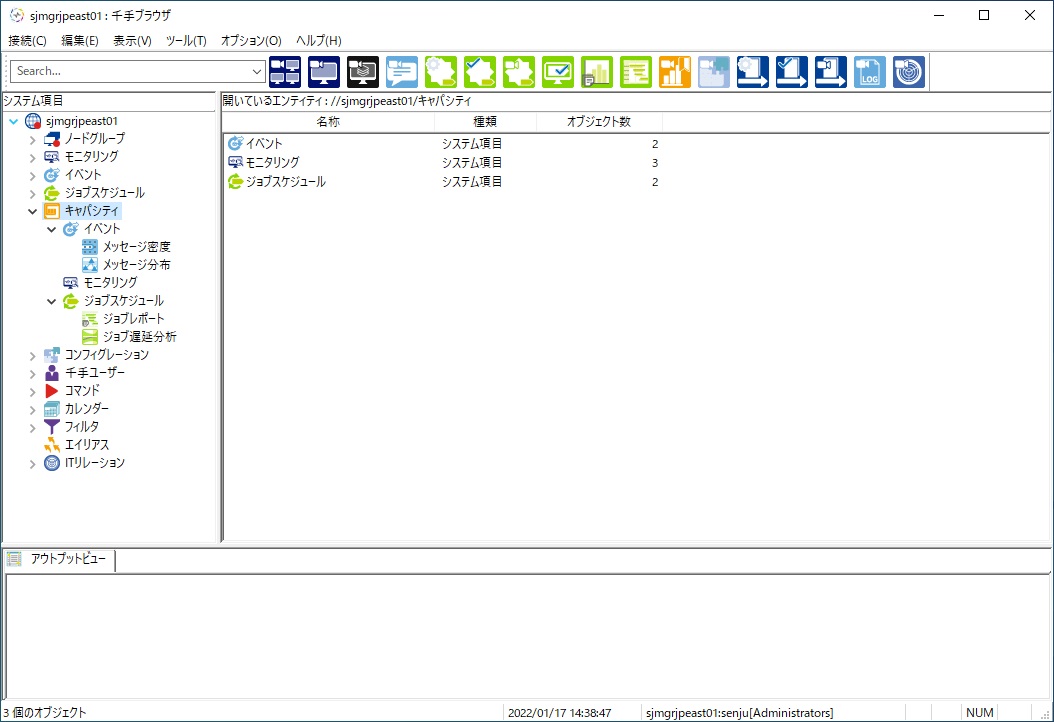
Task: Open the green bar chart toolbar icon
Action: pos(597,72)
